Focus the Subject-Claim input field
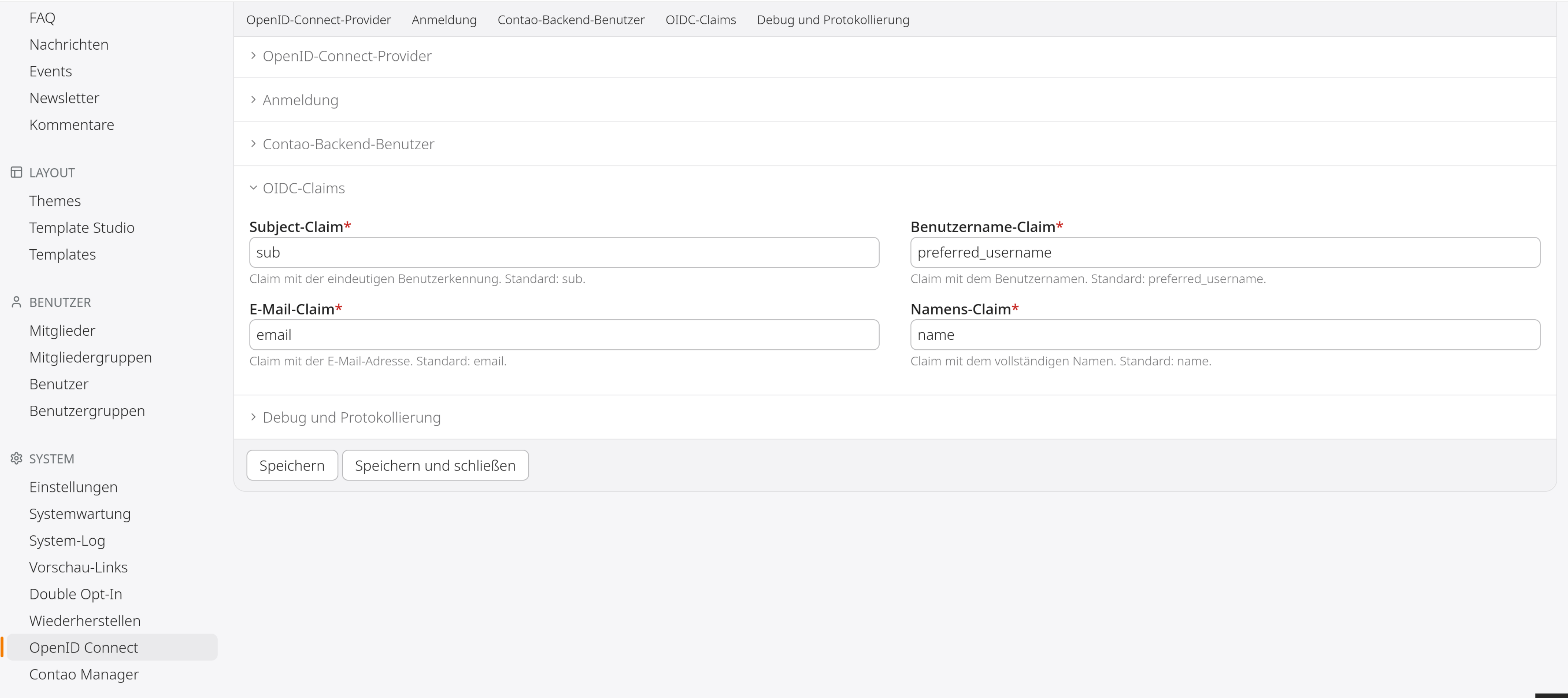 (x=564, y=253)
